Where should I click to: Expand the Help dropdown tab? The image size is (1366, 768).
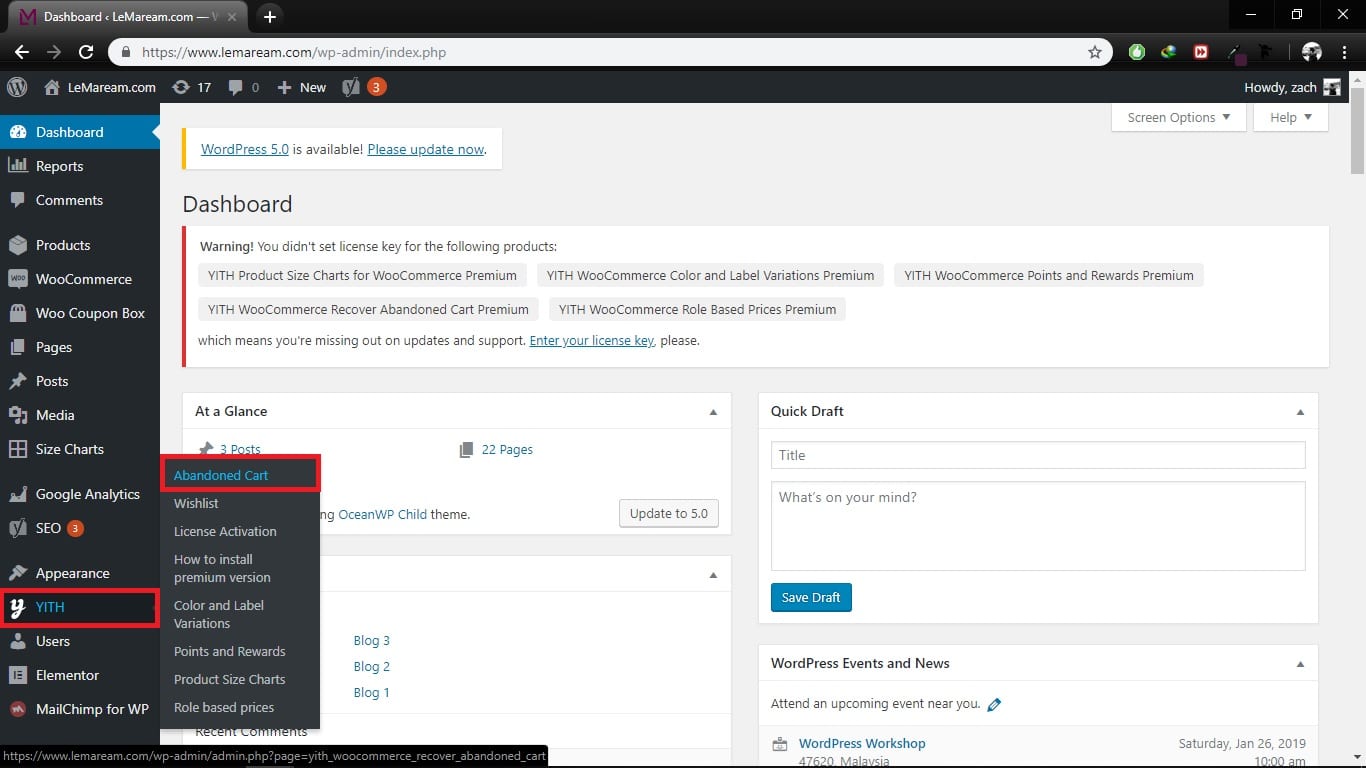coord(1291,117)
